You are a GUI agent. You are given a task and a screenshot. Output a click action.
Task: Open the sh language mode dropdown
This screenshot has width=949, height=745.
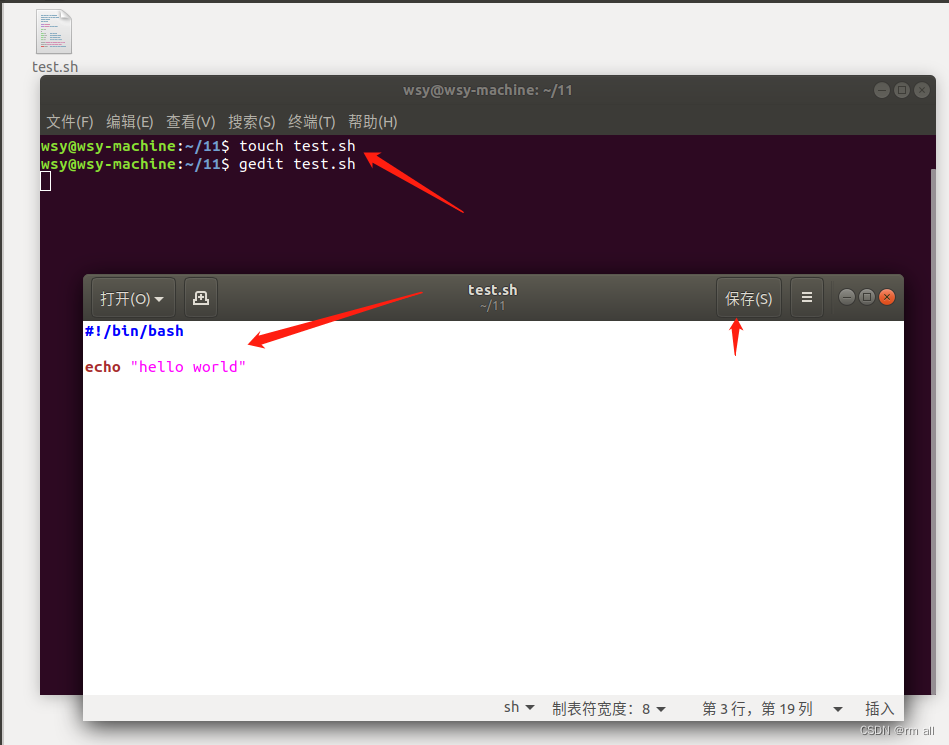pos(518,707)
